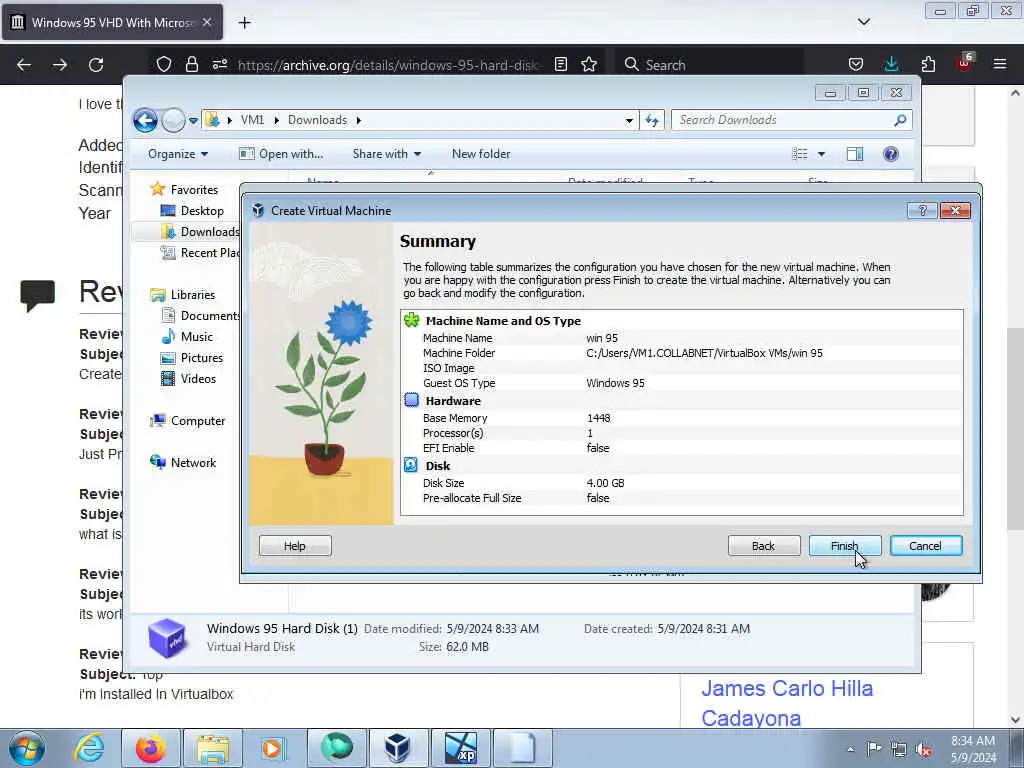Click the Machine Name and OS Type clover icon
Image resolution: width=1024 pixels, height=768 pixels.
point(411,320)
